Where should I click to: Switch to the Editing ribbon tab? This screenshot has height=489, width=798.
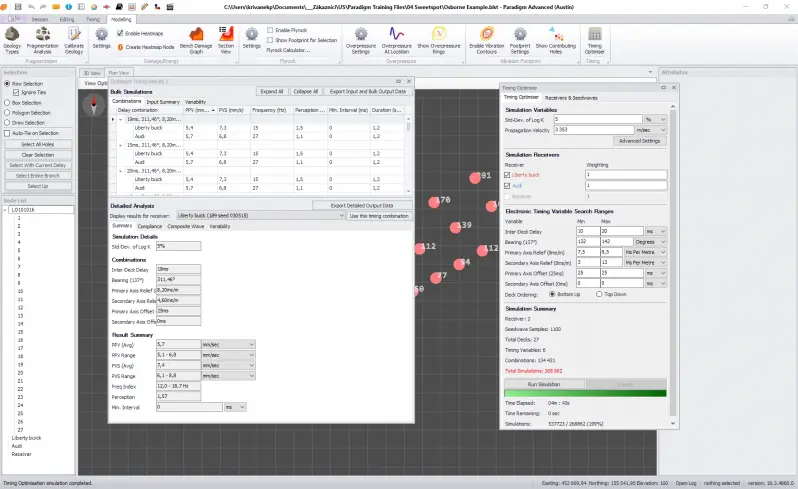(x=66, y=19)
